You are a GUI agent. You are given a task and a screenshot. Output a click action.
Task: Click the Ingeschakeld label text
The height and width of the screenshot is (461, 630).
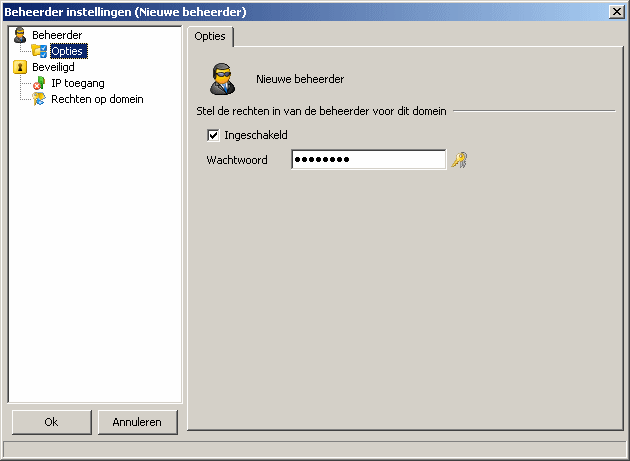(256, 135)
